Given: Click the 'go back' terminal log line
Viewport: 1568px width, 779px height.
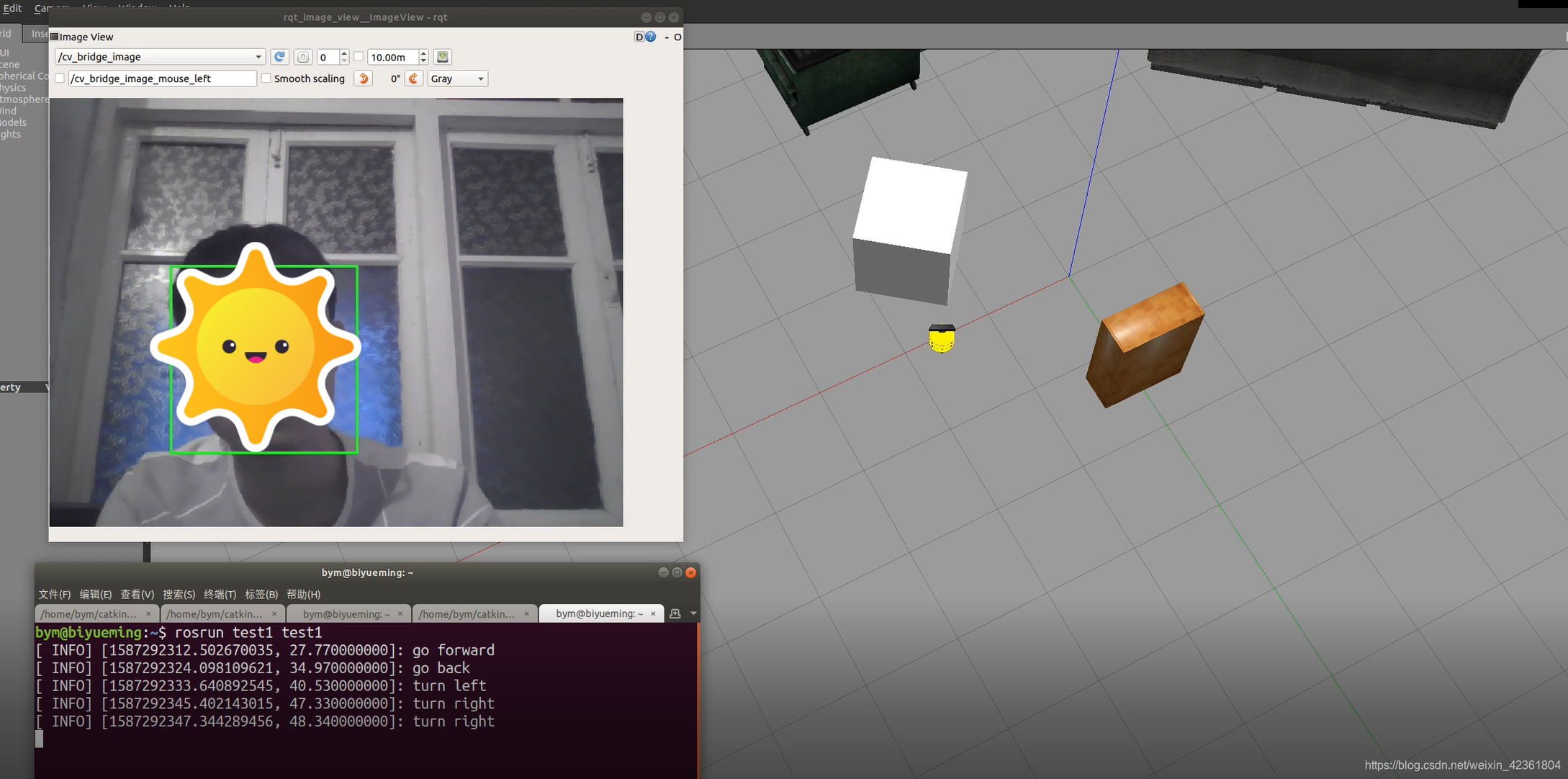Looking at the screenshot, I should pyautogui.click(x=253, y=668).
